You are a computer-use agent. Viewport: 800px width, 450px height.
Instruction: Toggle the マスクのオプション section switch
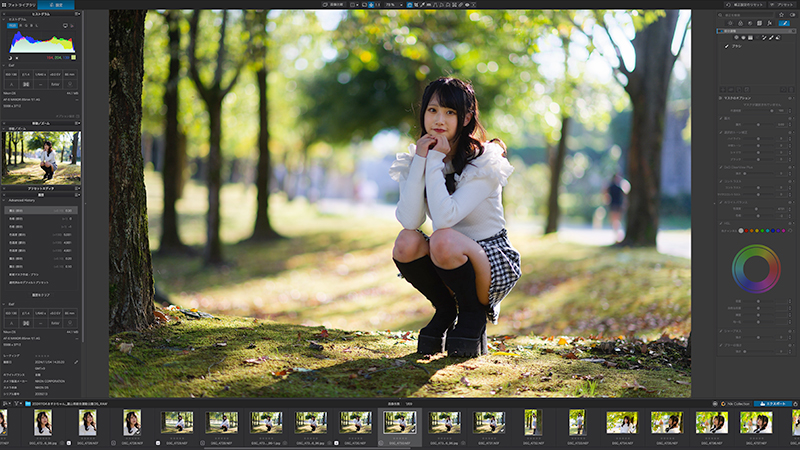click(x=790, y=98)
